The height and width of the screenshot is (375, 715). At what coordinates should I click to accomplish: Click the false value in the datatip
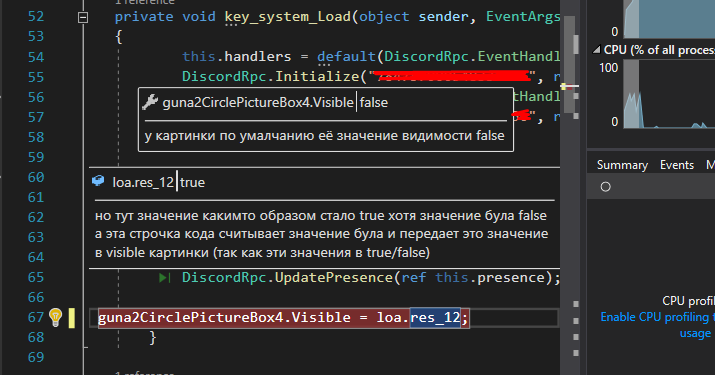(373, 103)
